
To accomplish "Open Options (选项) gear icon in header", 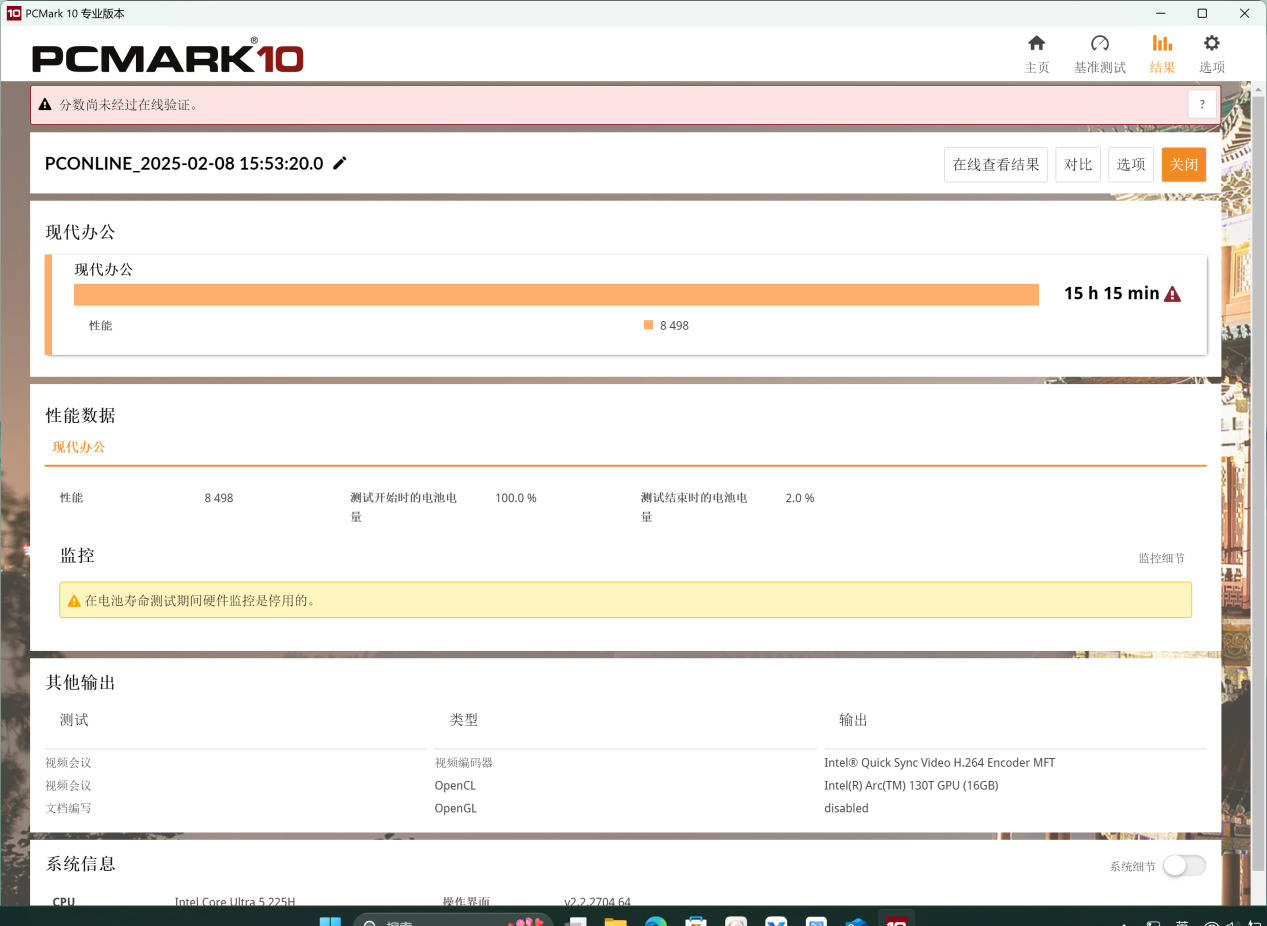I will click(x=1211, y=54).
